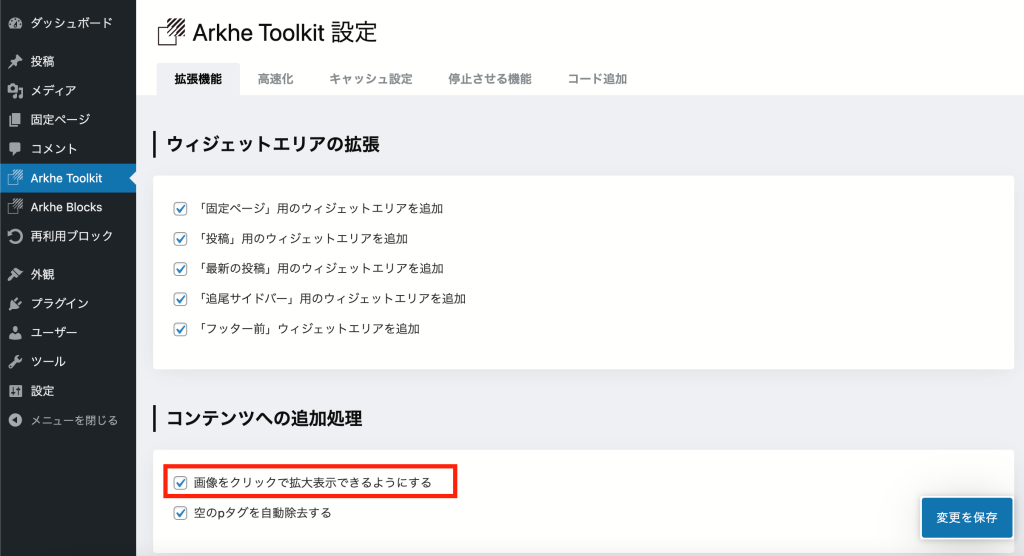
Task: Click the speech bubble icon beside コメント
Action: (15, 149)
